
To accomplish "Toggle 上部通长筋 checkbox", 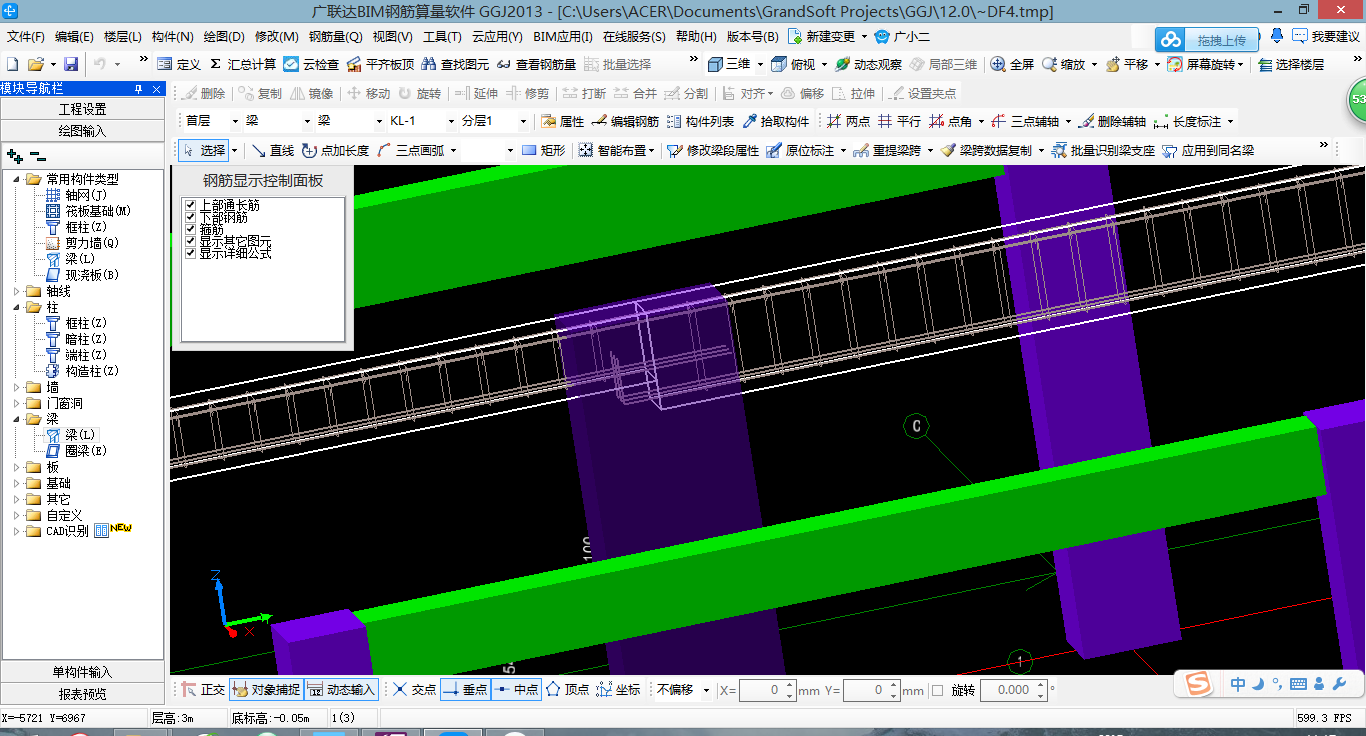I will [190, 205].
